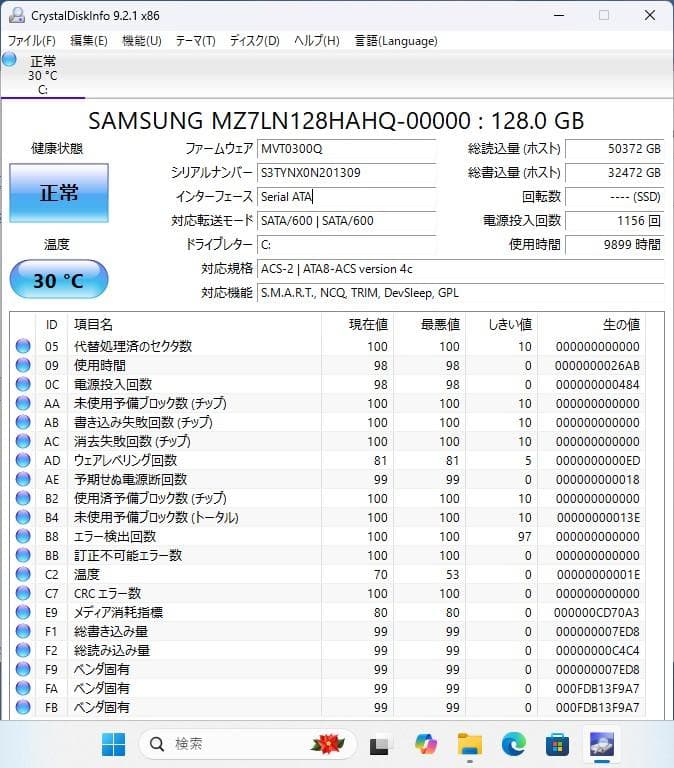
Task: Click status icon for BB 訂正不可能エラー数
Action: pyautogui.click(x=23, y=555)
